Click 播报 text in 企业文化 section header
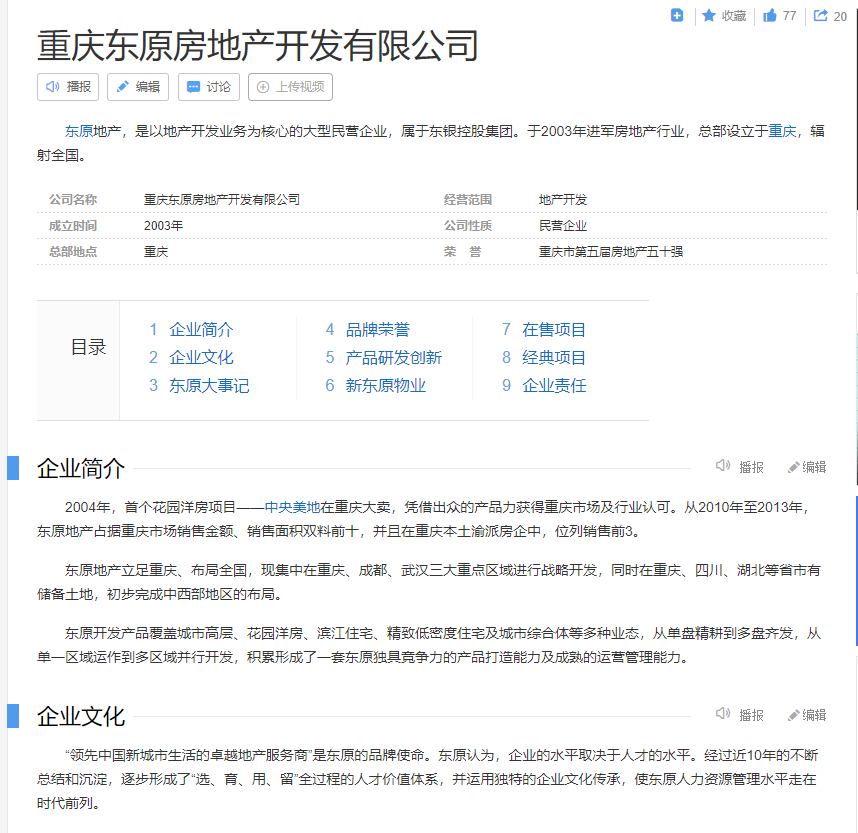Screen dimensions: 858x833 [x=751, y=715]
